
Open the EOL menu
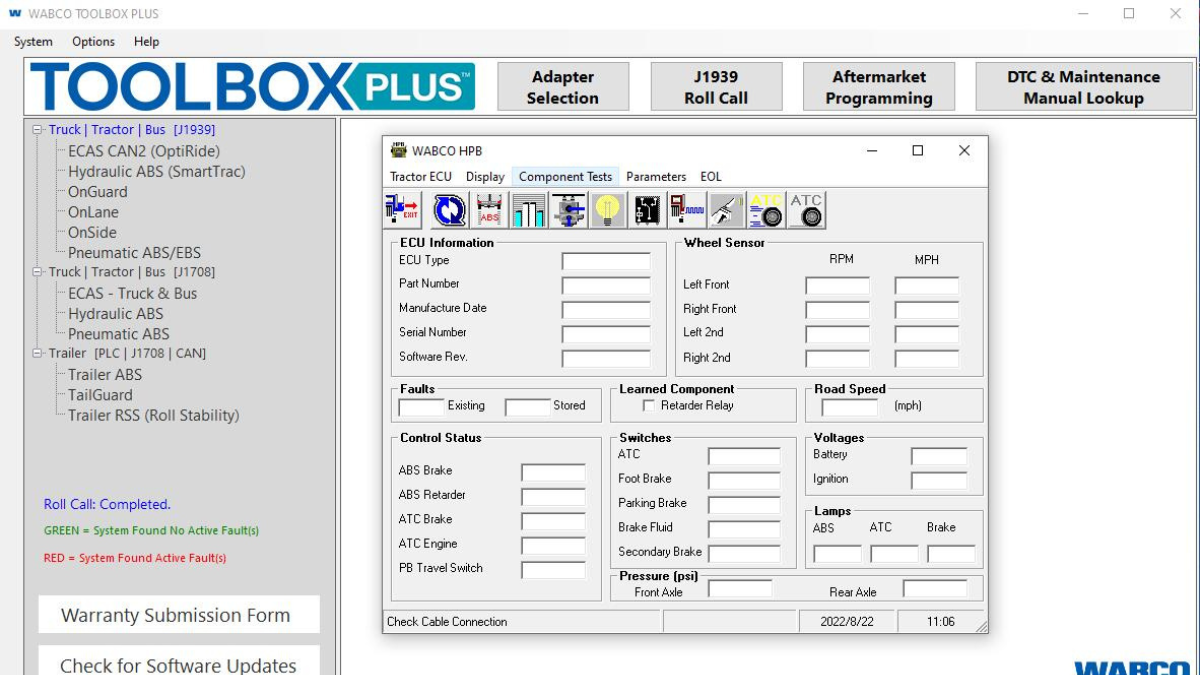(710, 177)
